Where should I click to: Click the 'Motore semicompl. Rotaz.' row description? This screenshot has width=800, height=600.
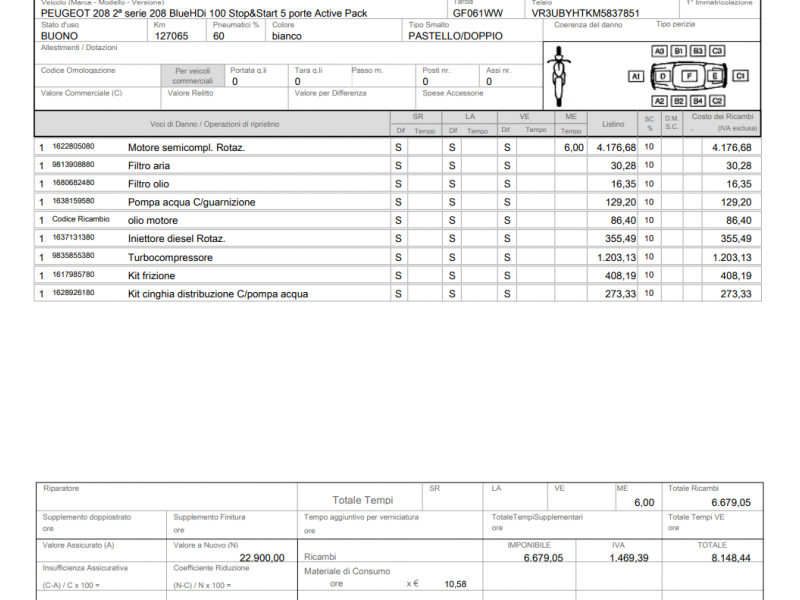click(186, 147)
